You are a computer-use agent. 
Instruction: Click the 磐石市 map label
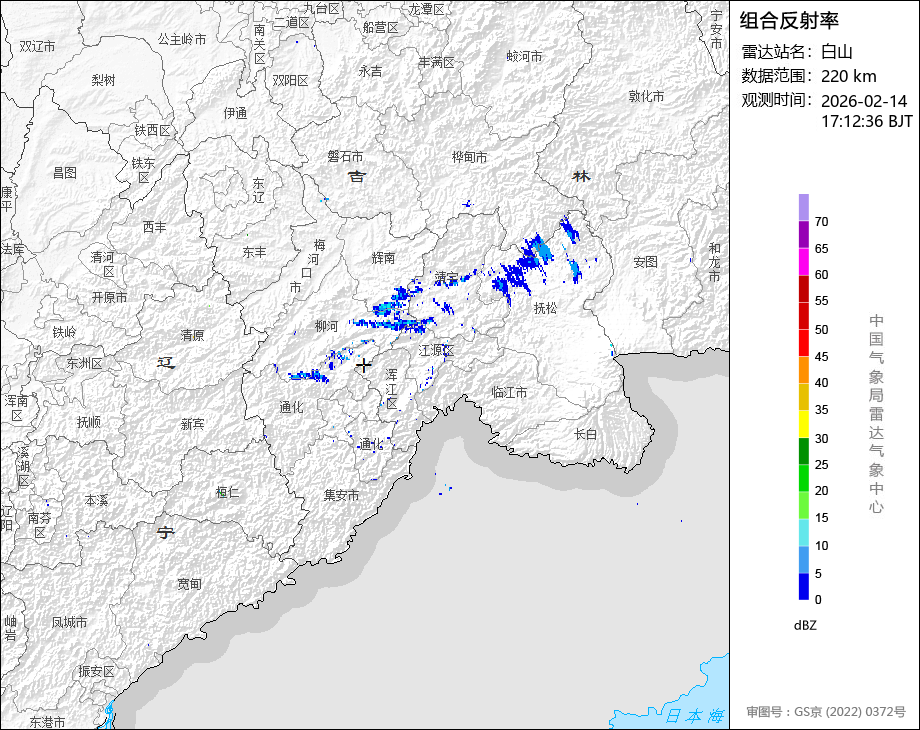tap(345, 157)
